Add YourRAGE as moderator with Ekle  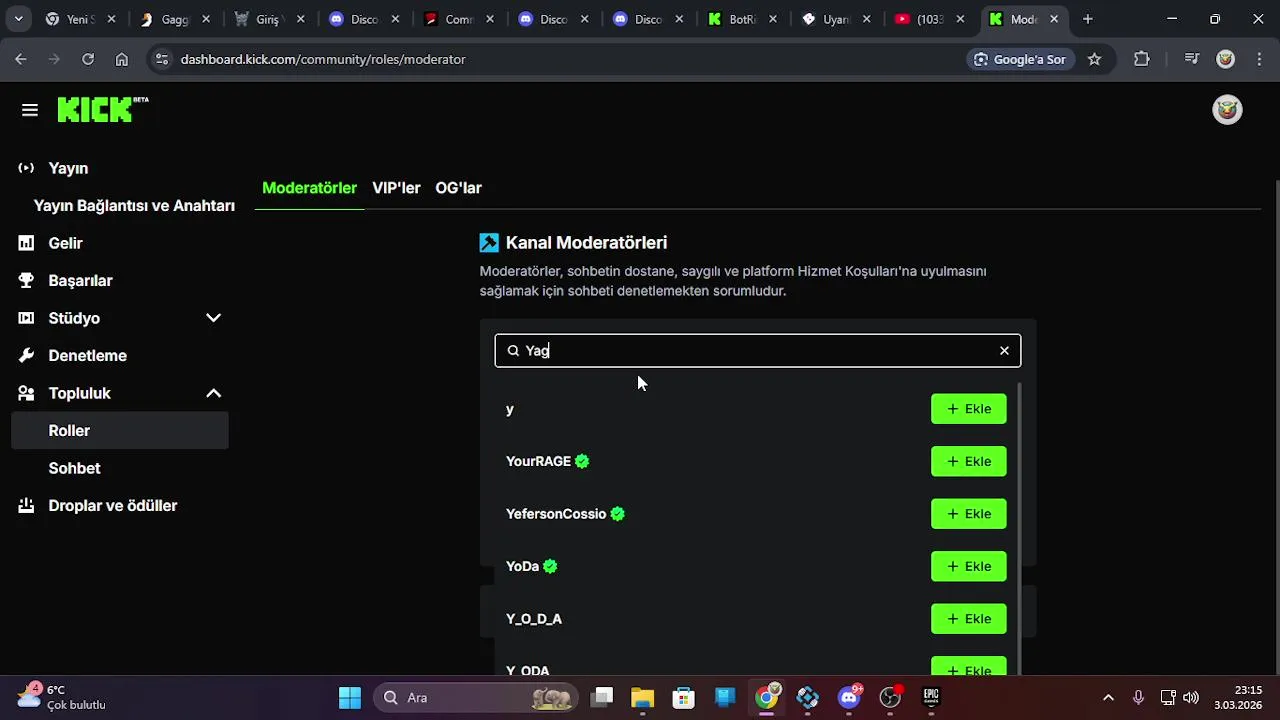(x=968, y=461)
